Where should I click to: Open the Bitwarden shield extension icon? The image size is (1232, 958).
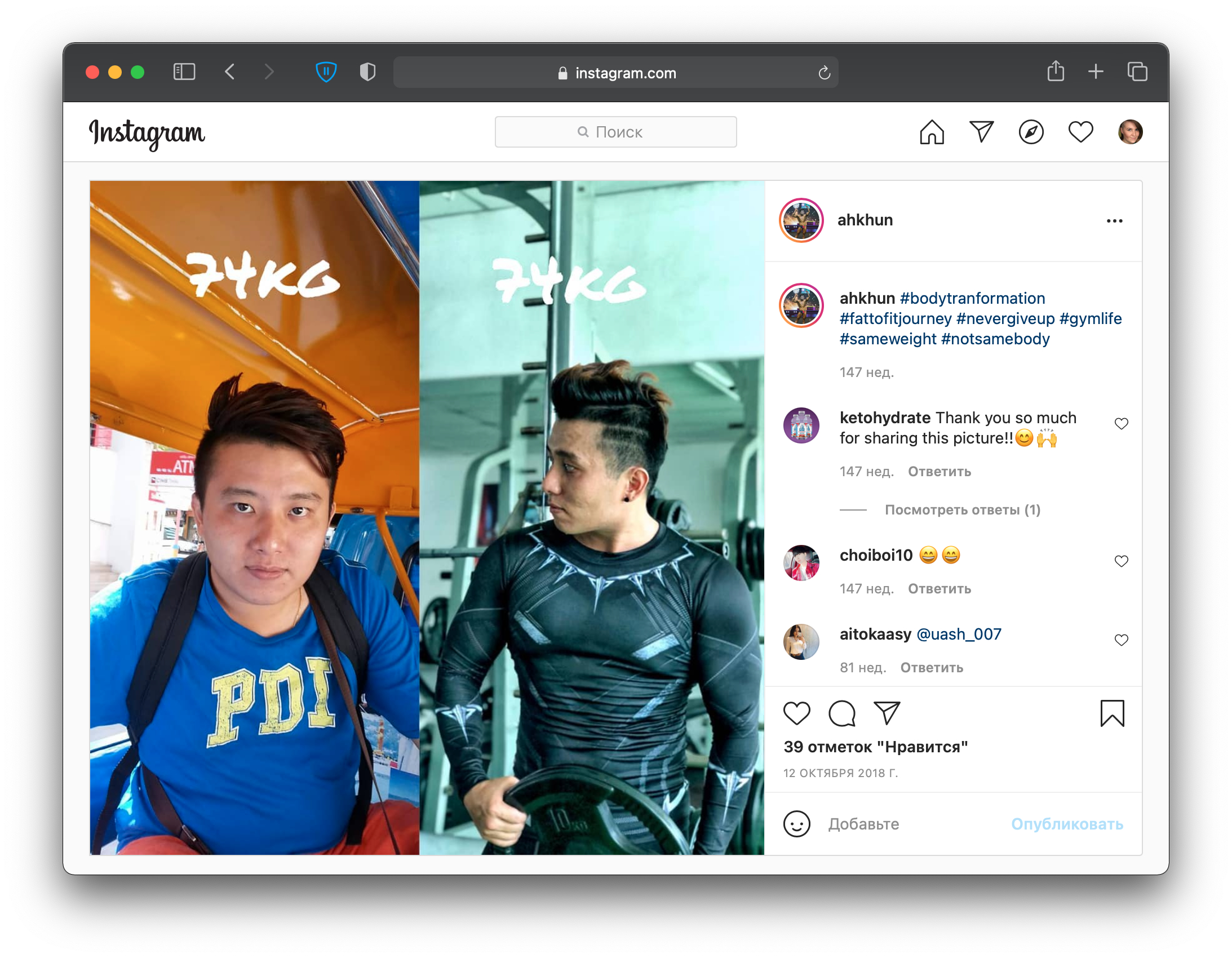[326, 72]
